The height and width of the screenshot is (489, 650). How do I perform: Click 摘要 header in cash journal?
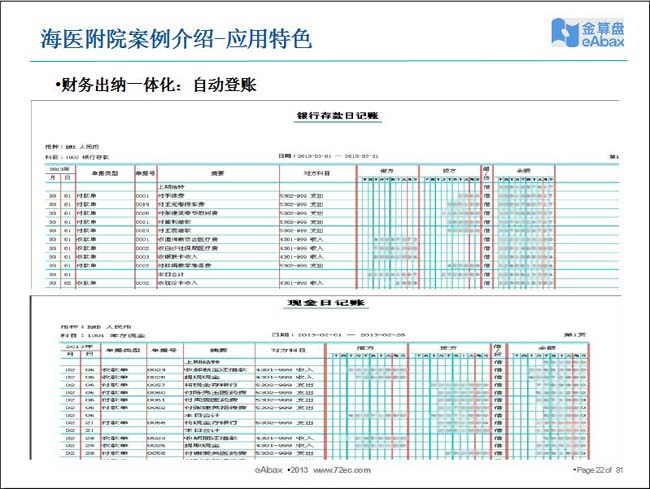pos(218,350)
